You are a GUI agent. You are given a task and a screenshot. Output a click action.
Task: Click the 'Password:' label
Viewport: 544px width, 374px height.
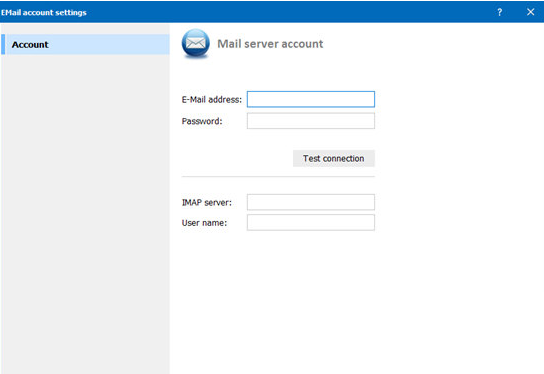click(x=202, y=121)
